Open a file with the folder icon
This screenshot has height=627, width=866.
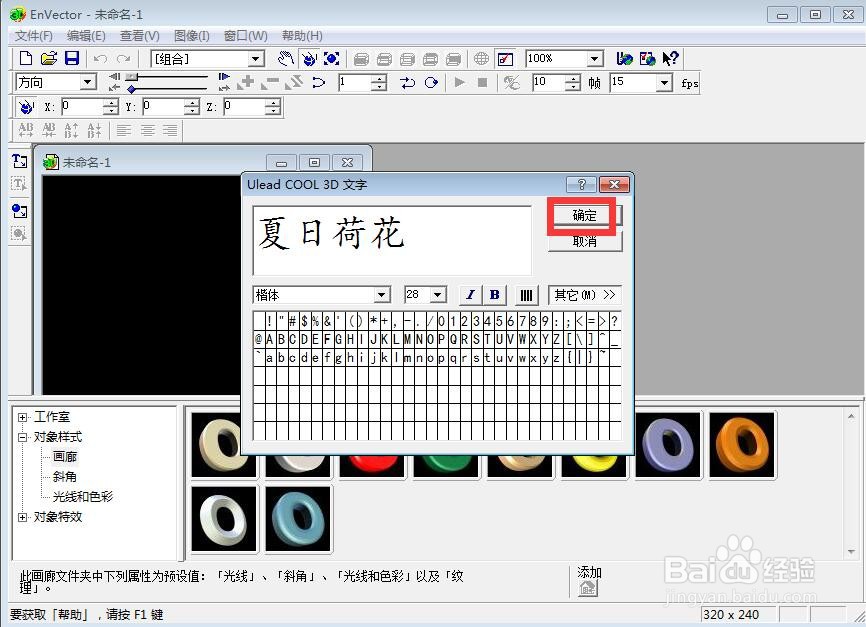(49, 59)
